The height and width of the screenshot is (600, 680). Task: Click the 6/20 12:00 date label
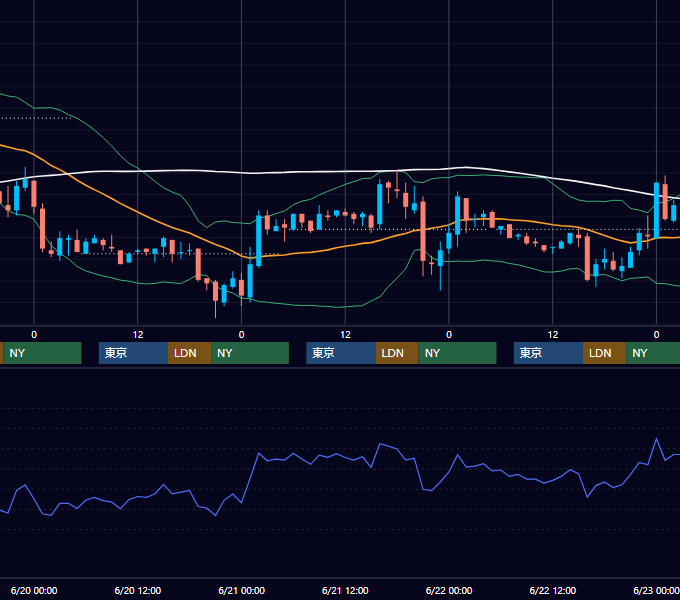[137, 590]
